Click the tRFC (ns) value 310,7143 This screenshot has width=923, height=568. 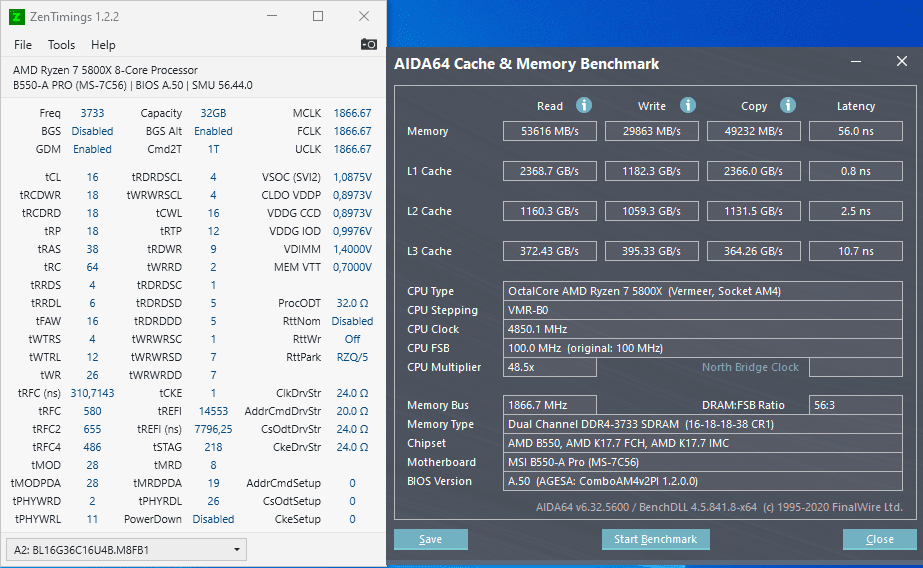point(92,393)
